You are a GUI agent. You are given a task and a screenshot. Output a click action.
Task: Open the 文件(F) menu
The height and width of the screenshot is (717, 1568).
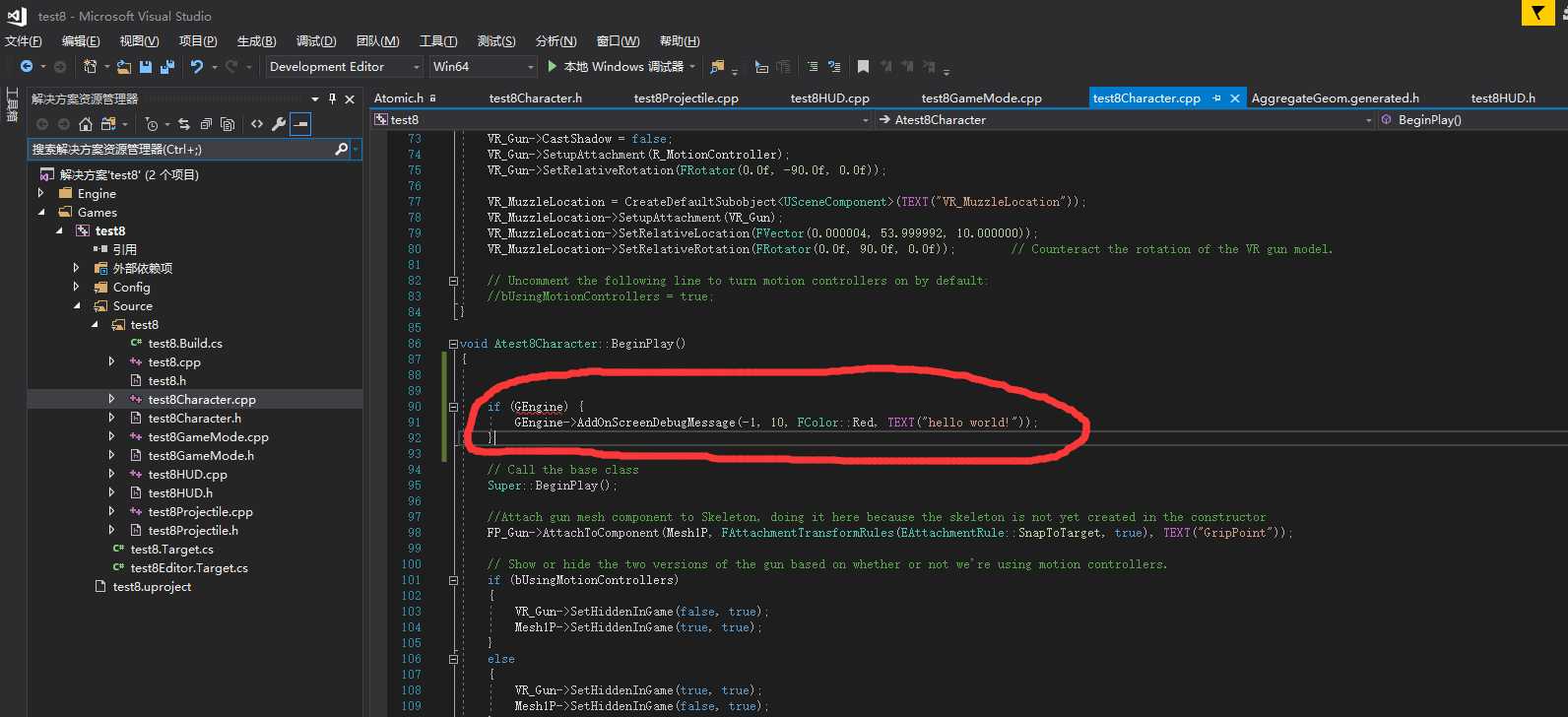24,40
